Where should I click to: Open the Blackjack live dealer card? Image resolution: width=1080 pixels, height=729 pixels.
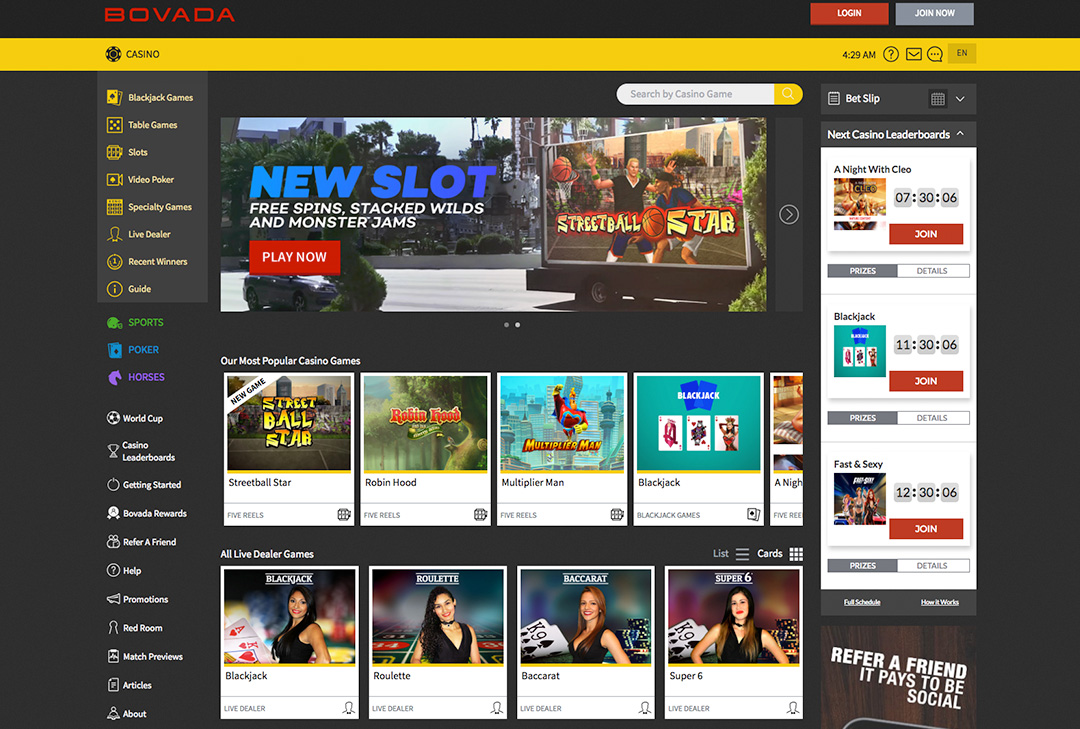(x=290, y=642)
